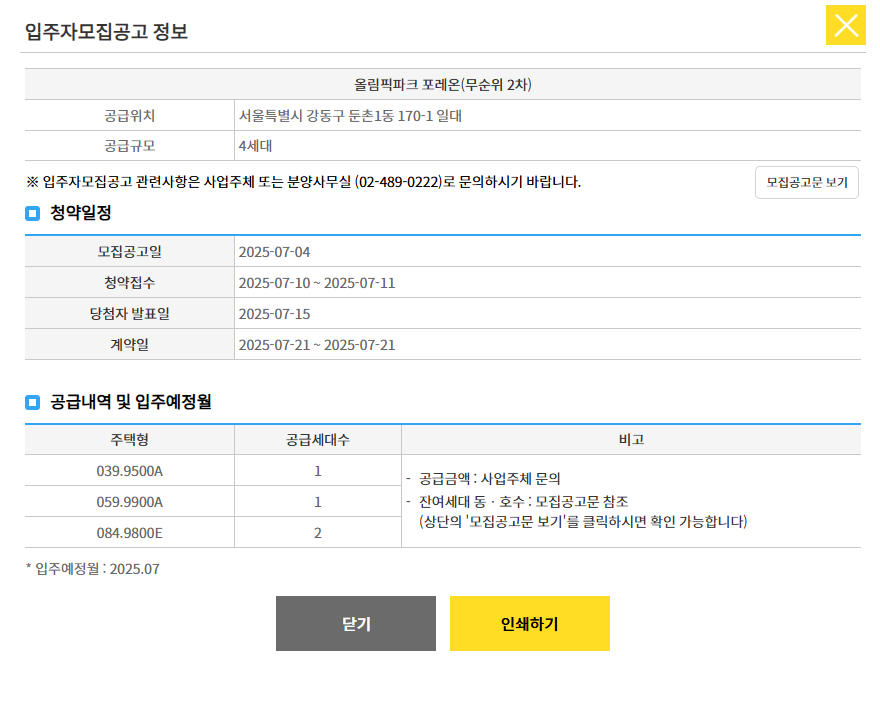Select housing type 084.9800E
Viewport: 880px width, 720px height.
(x=130, y=533)
